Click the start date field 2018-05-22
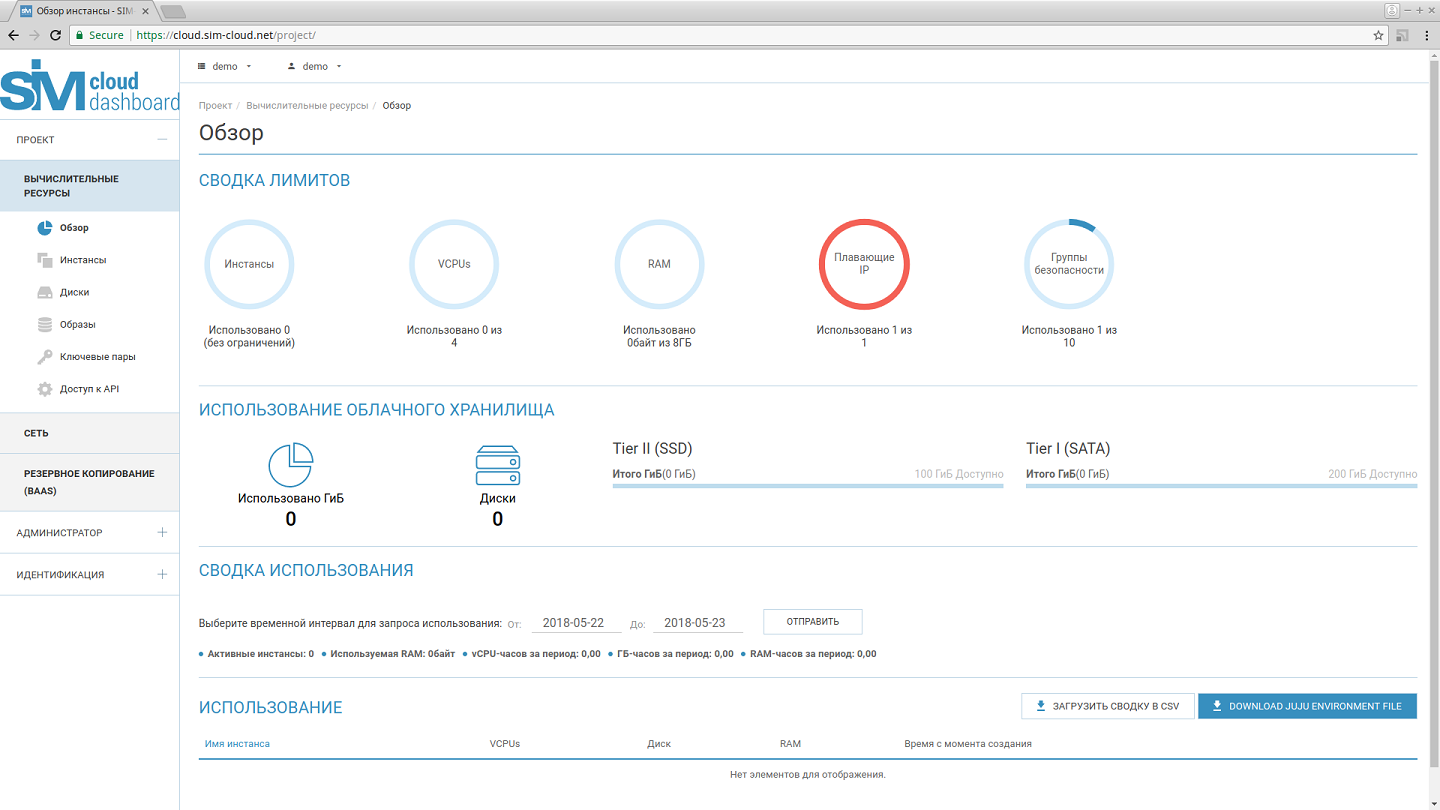 click(576, 622)
